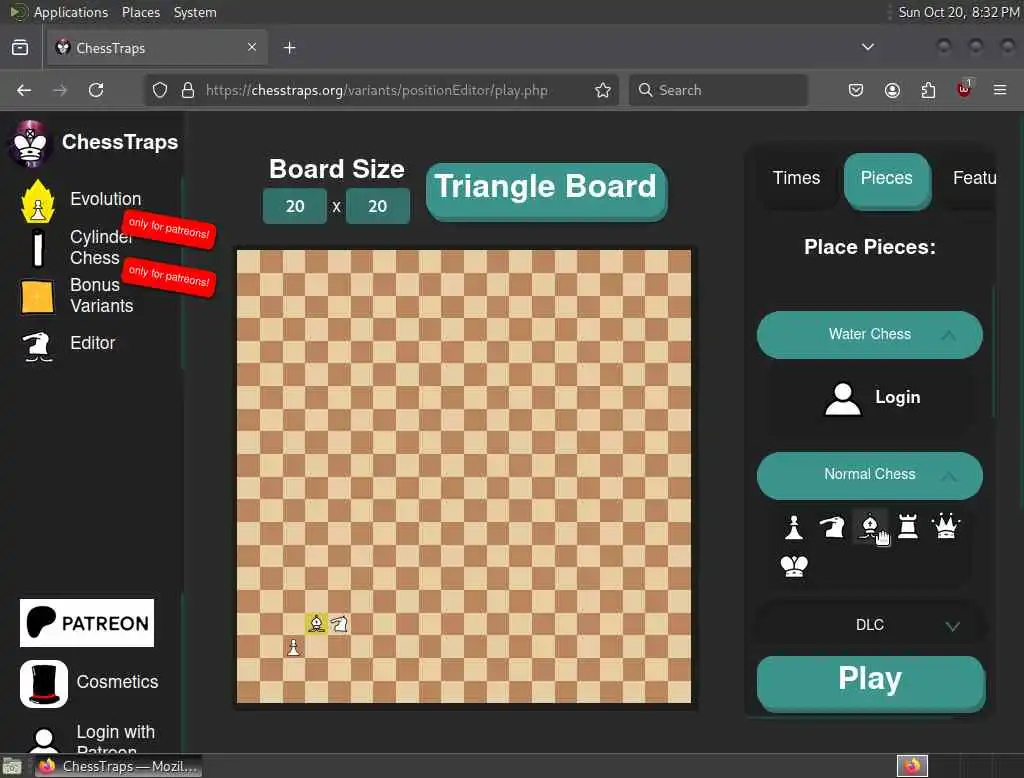Click the Cylinder Chess sidebar text

point(101,248)
